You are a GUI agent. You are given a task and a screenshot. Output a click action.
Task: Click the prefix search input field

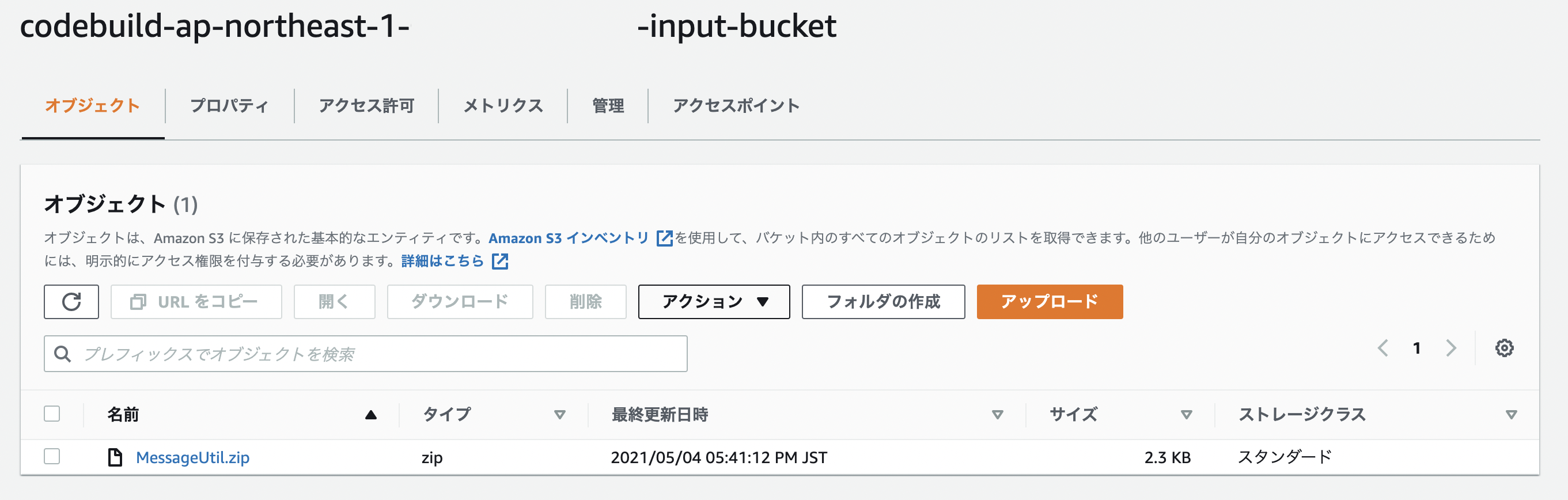click(x=365, y=353)
